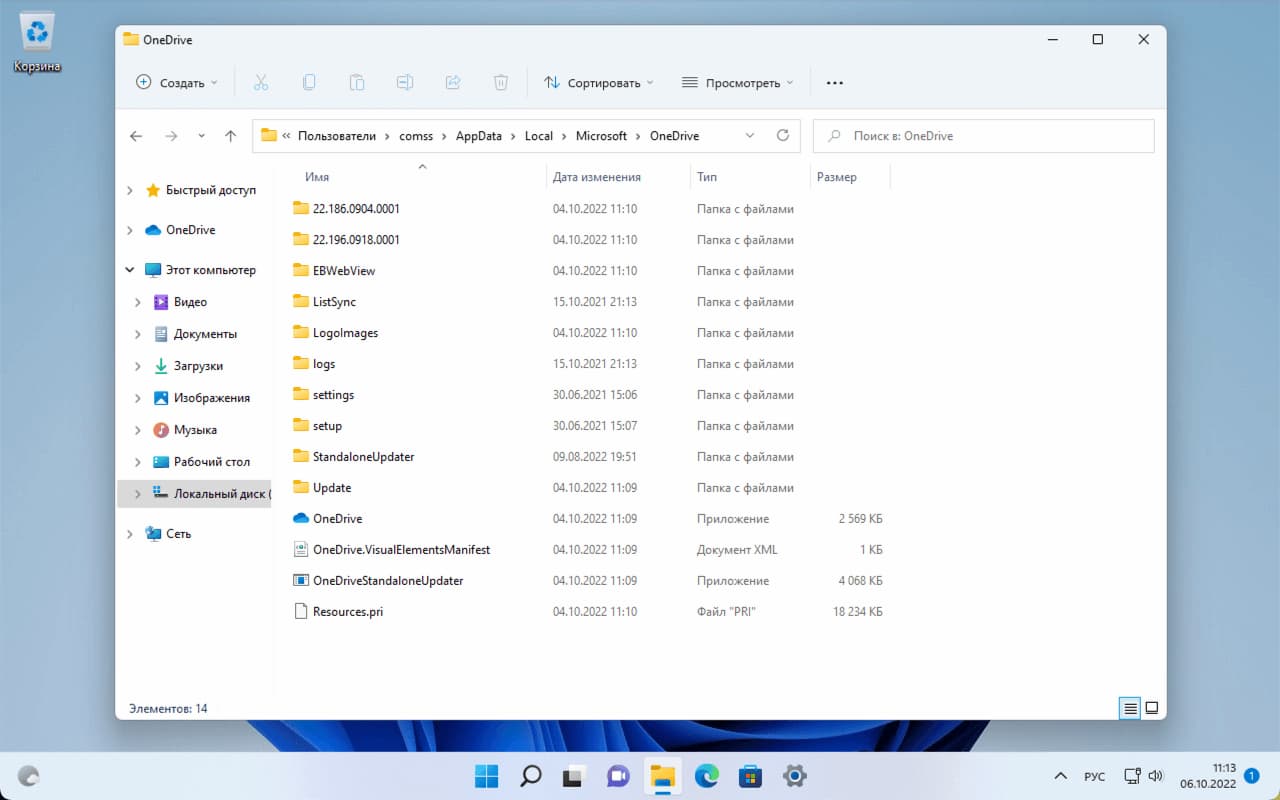Switch to large thumbnails view icon
Image resolution: width=1280 pixels, height=800 pixels.
point(1152,708)
